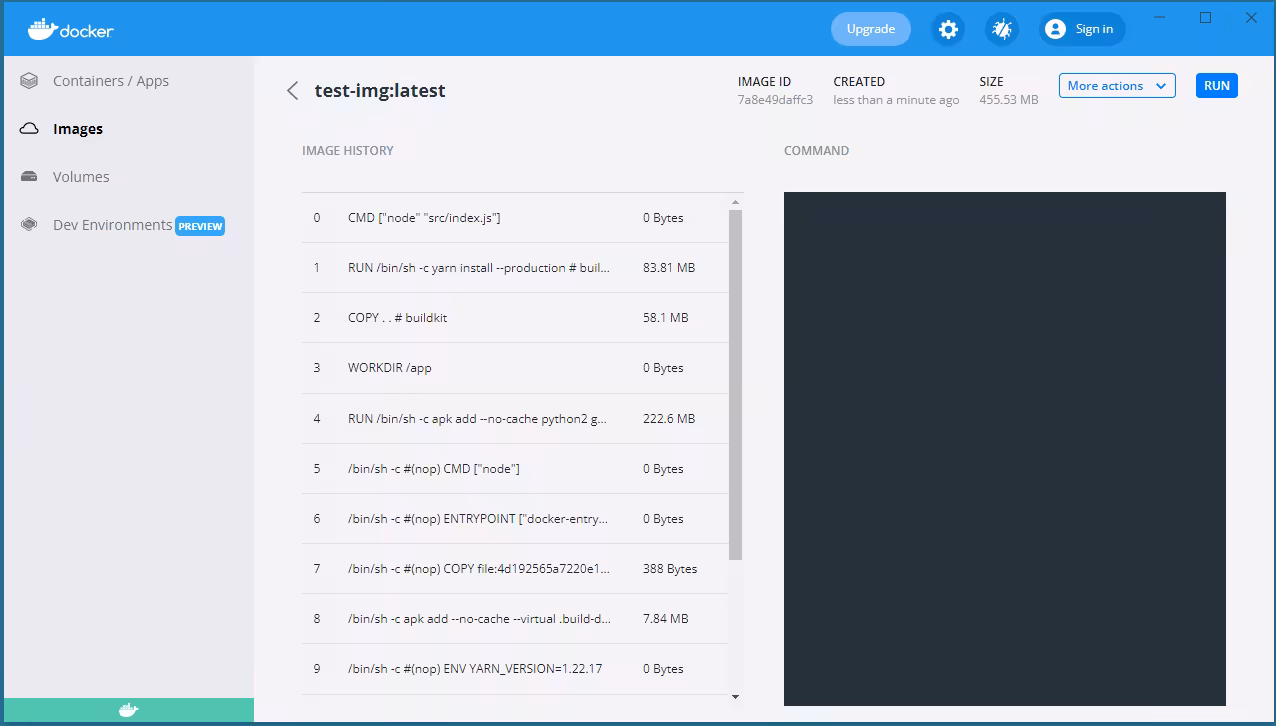Click the 'less than a minute ago' text
Image resolution: width=1276 pixels, height=726 pixels.
[x=896, y=100]
